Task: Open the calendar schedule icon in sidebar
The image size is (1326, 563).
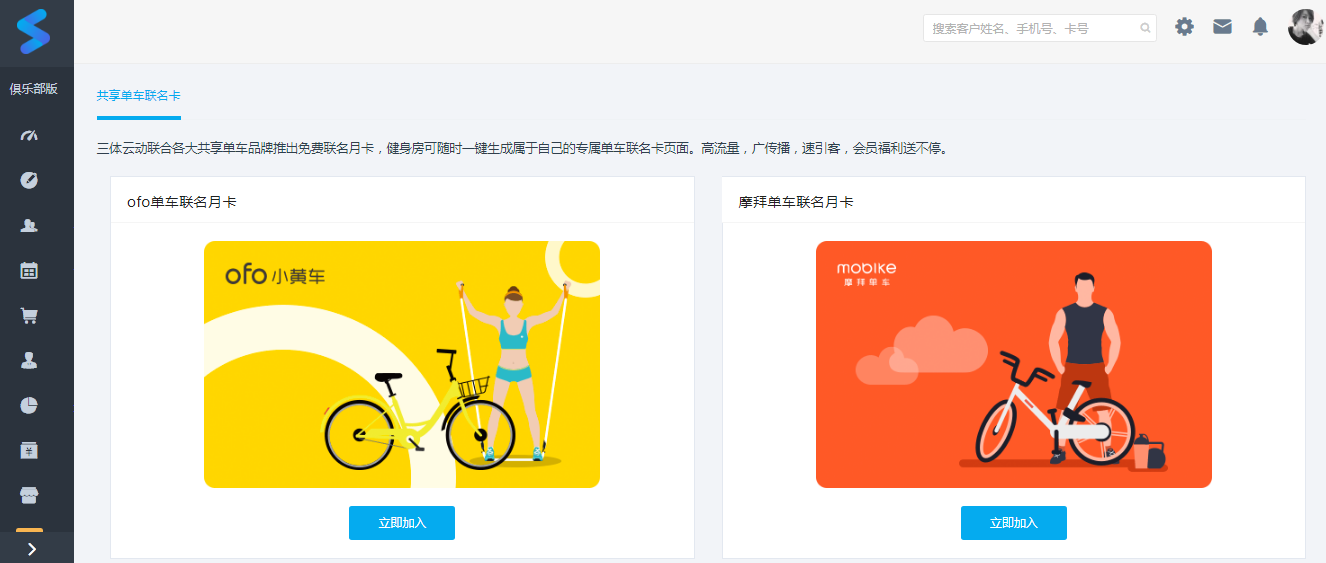Action: click(x=29, y=270)
